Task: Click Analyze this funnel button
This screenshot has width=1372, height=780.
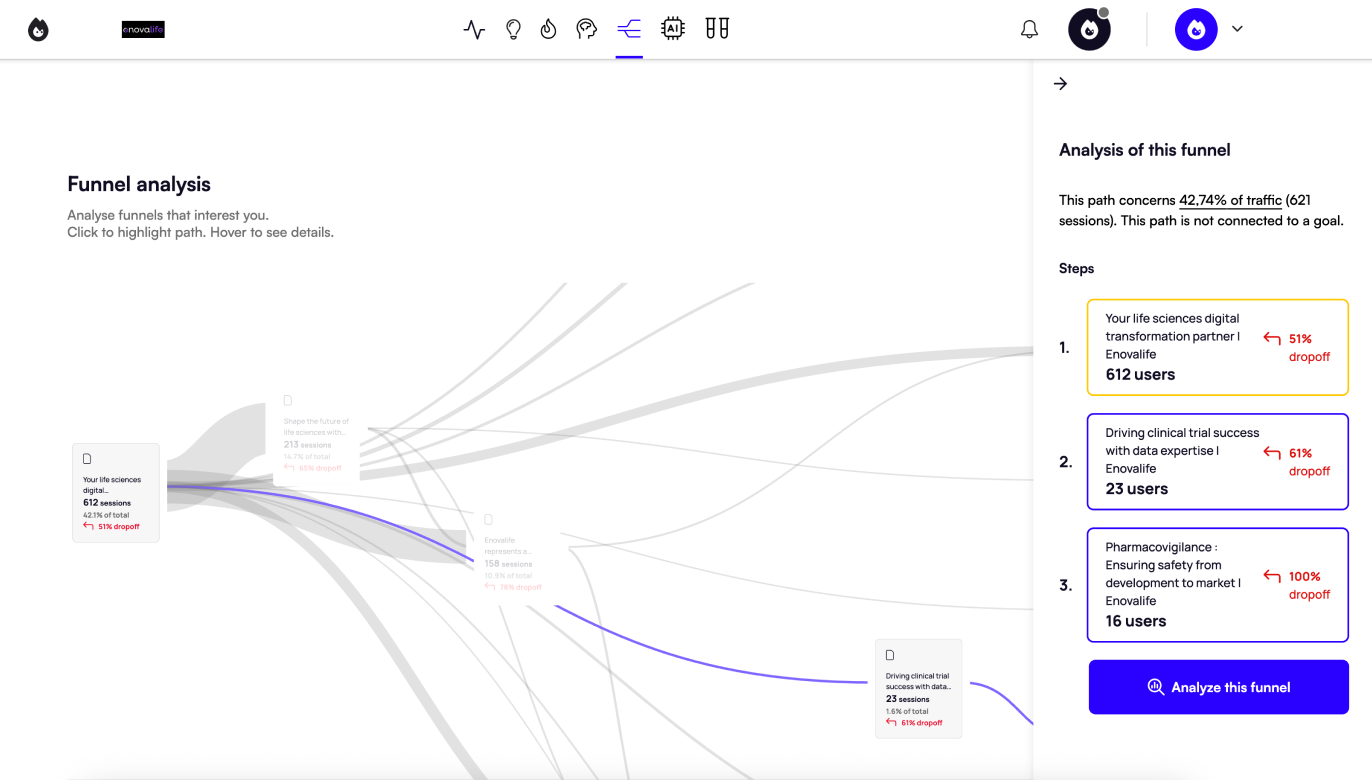Action: point(1218,687)
